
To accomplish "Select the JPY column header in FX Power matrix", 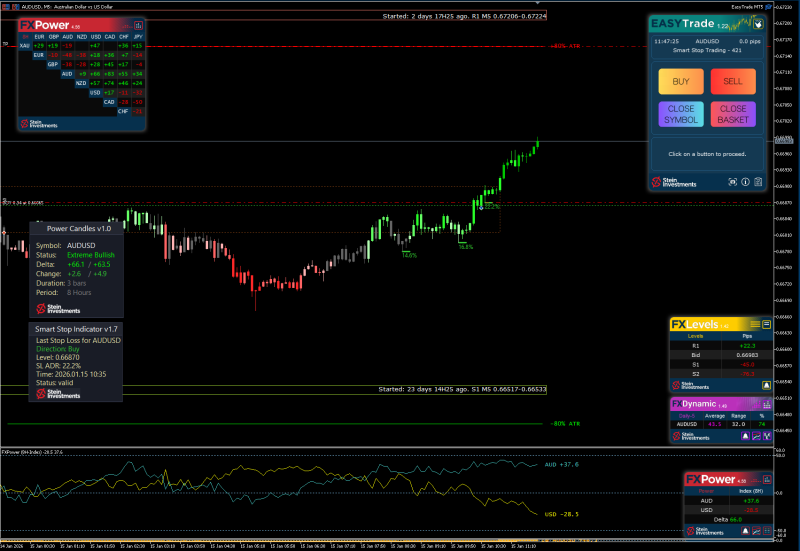I will click(138, 37).
